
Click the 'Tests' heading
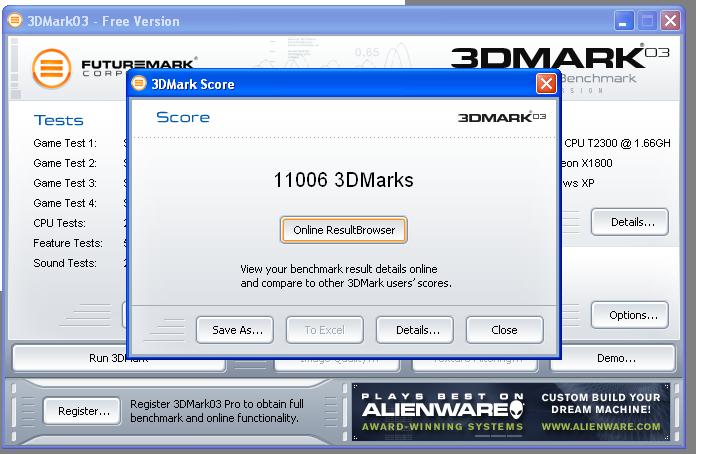click(58, 120)
